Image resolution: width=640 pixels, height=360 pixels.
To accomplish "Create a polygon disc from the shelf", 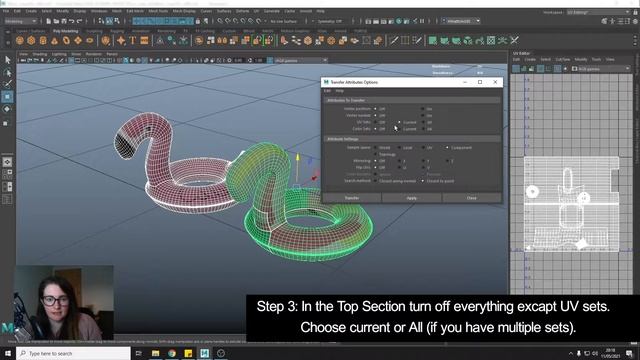I will tap(89, 40).
